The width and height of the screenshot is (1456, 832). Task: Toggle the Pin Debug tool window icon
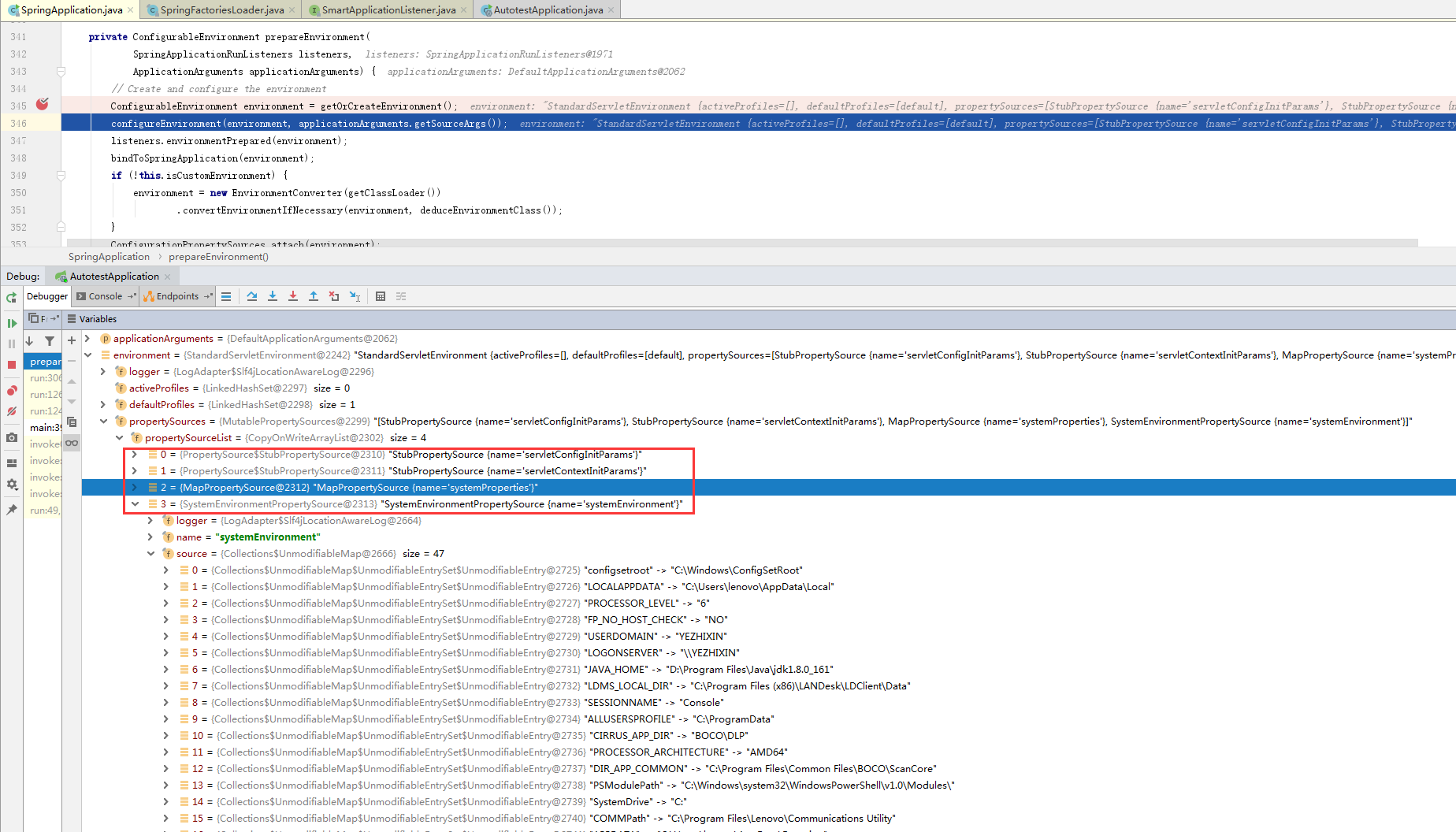point(11,510)
